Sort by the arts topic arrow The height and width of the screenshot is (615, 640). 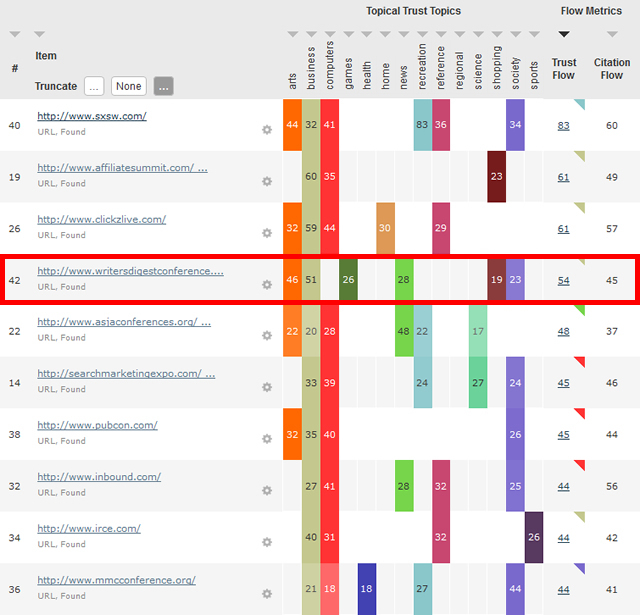click(x=293, y=34)
